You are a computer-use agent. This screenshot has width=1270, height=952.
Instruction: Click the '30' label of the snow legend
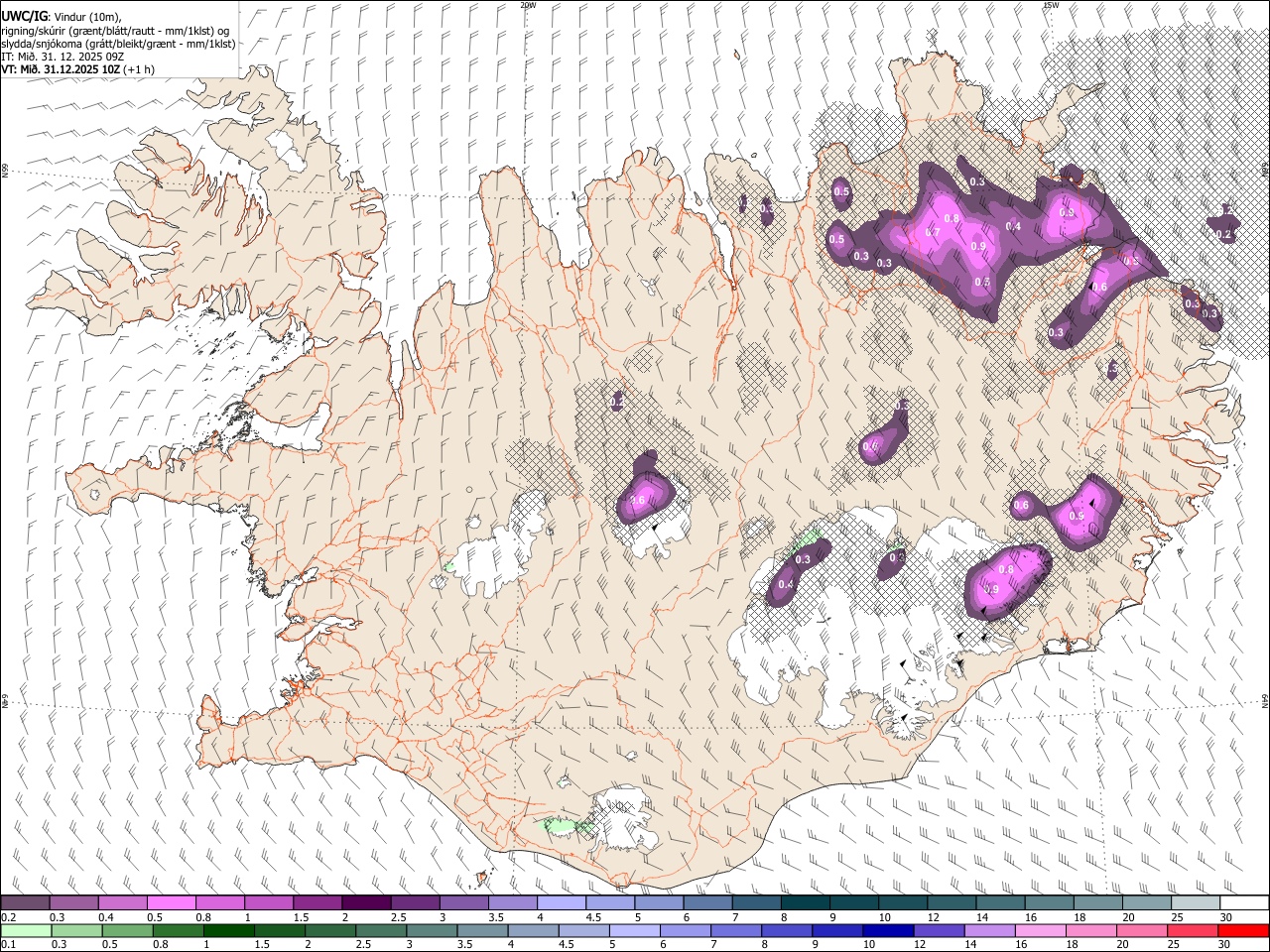click(x=1226, y=917)
